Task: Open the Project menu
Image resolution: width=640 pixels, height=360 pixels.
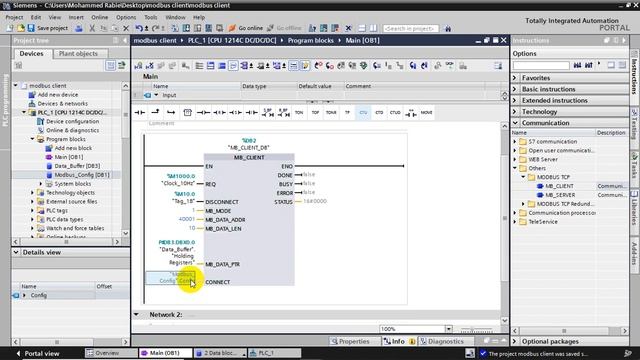Action: 14,17
